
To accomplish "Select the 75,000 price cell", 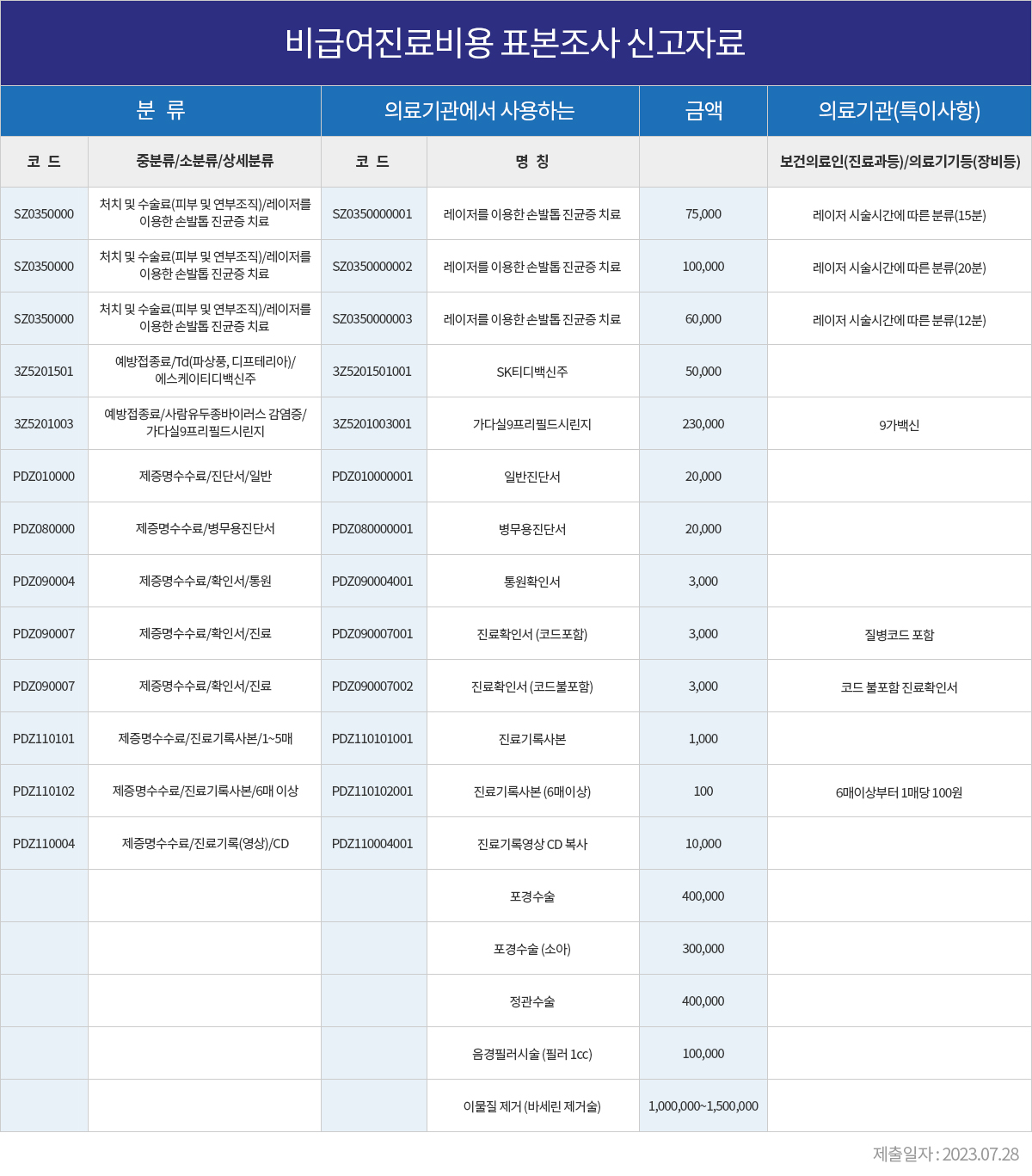I will pos(703,213).
